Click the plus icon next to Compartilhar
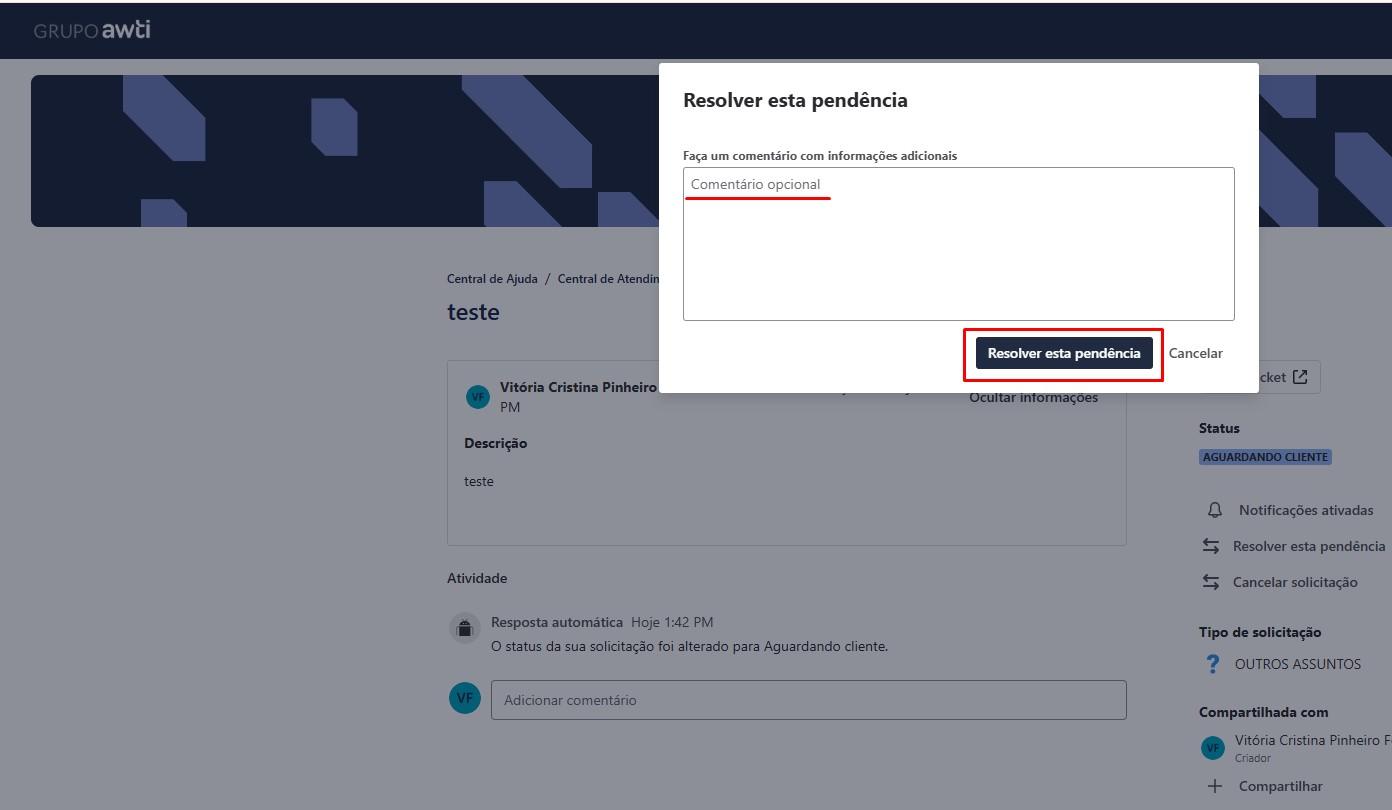Viewport: 1392px width, 810px height. (1214, 786)
